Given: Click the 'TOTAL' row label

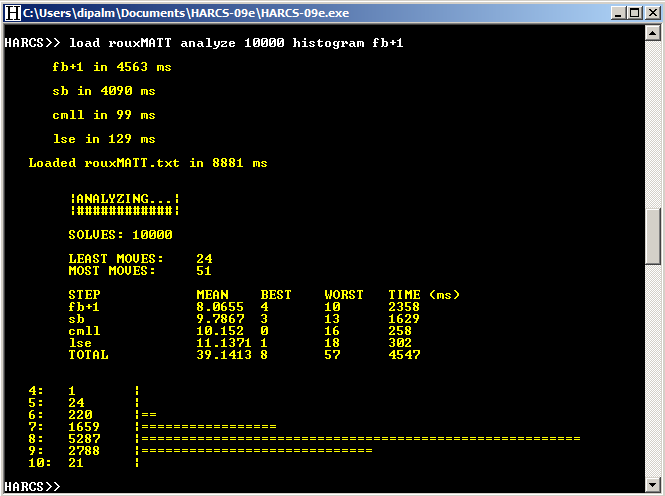Looking at the screenshot, I should coord(88,354).
